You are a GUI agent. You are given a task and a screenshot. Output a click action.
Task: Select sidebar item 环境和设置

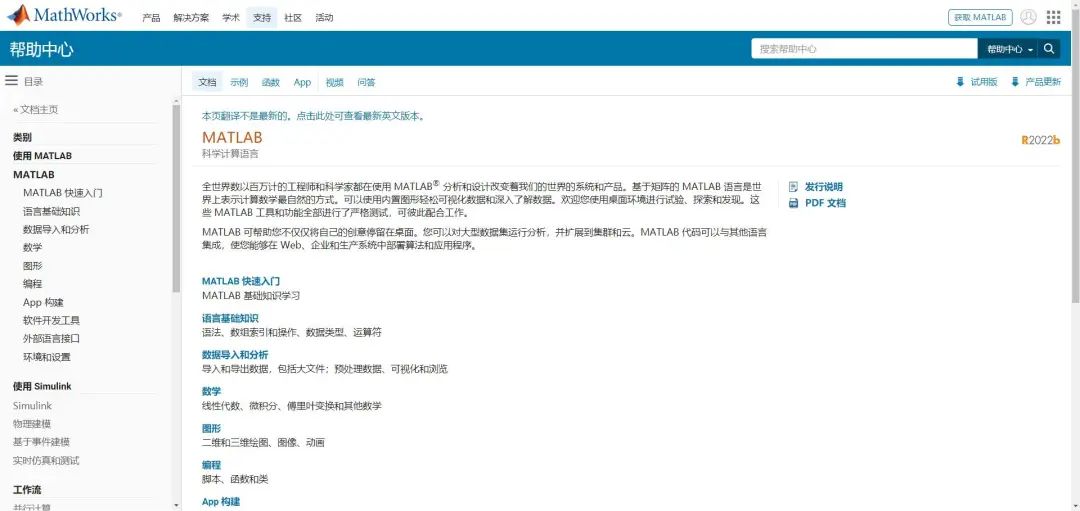[47, 357]
